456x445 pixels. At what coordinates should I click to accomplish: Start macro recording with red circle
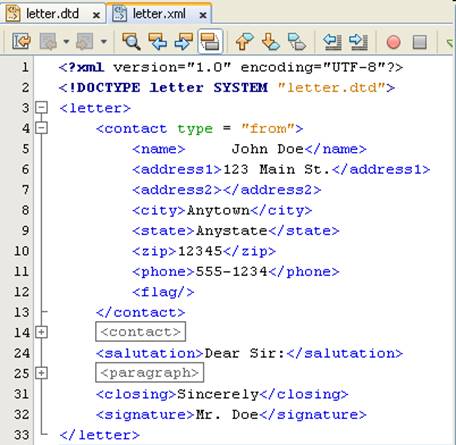pos(393,42)
